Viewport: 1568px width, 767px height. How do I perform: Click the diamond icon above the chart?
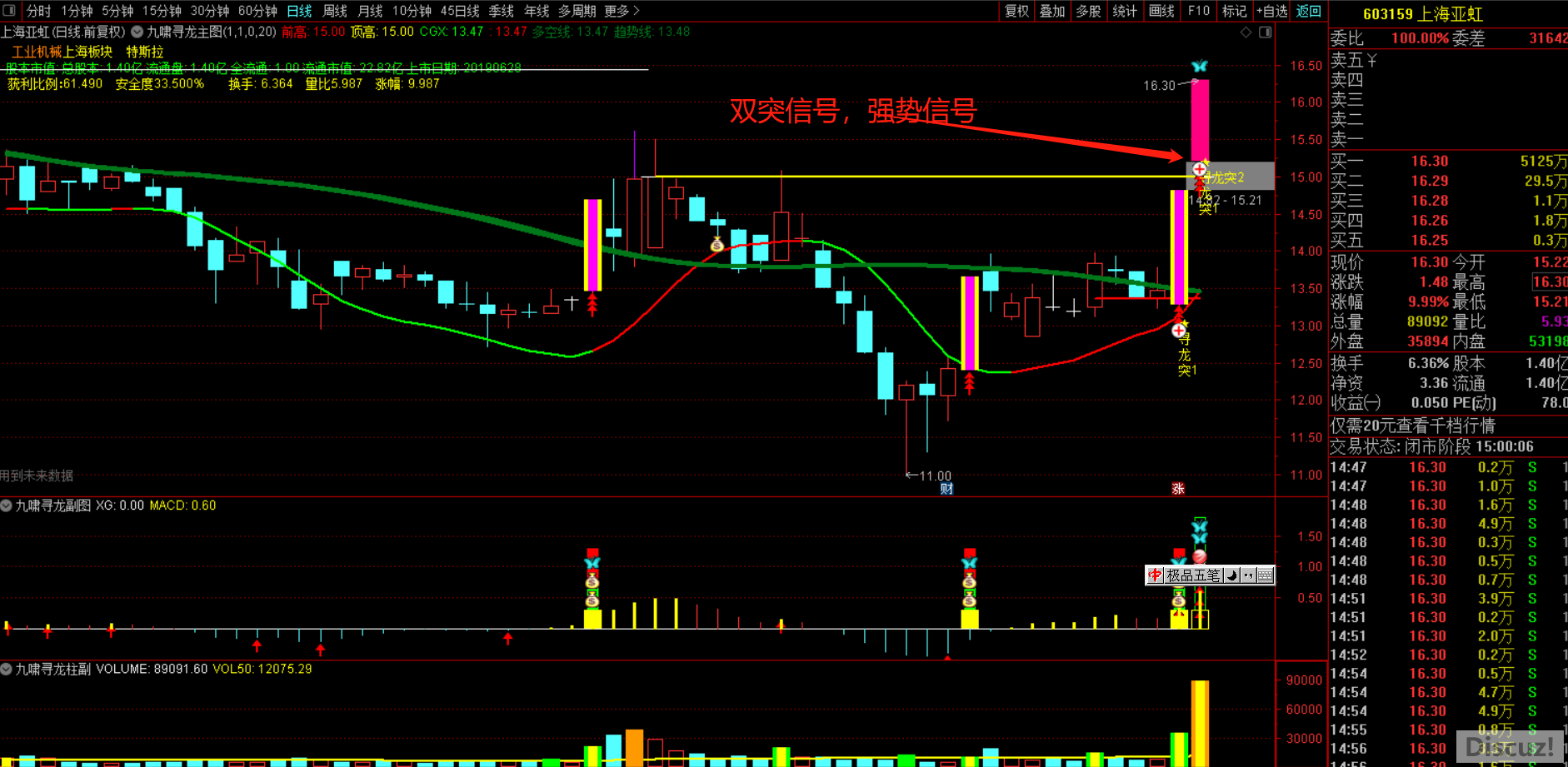(1246, 32)
